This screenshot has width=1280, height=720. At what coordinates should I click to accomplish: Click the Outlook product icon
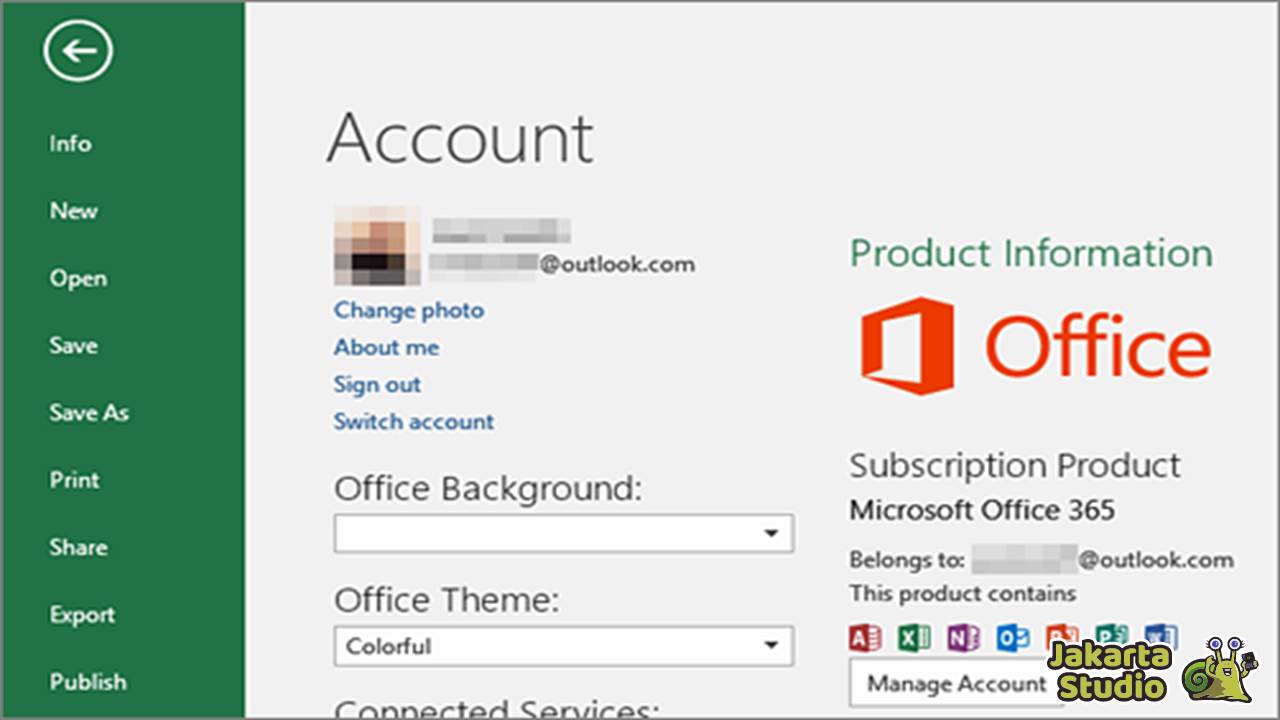pyautogui.click(x=1013, y=637)
